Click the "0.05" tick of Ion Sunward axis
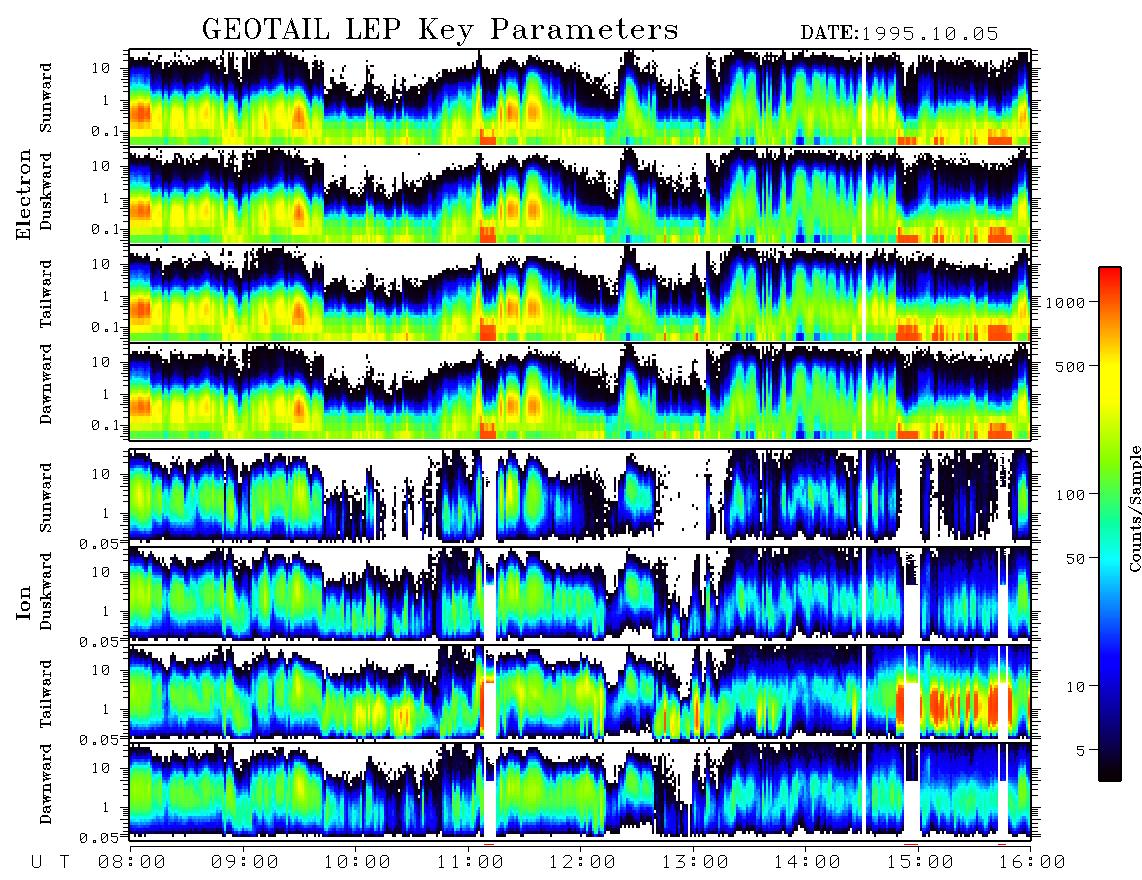Screen dimensions: 1142x880 click(x=98, y=543)
